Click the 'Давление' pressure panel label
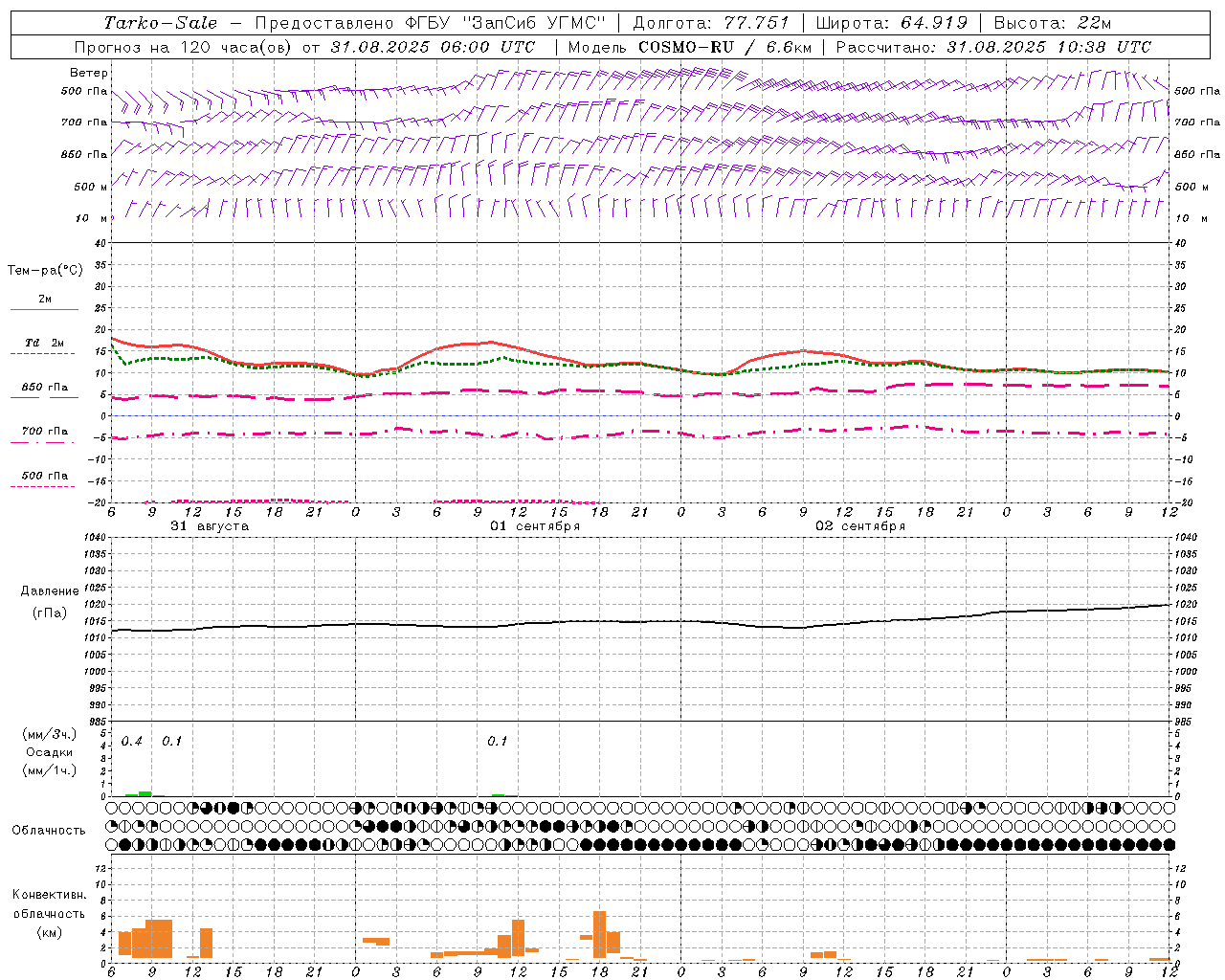Viewport: 1225px width, 980px height. 50,591
